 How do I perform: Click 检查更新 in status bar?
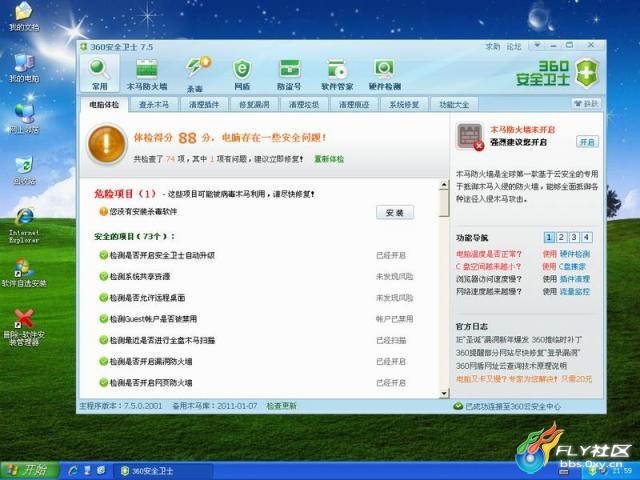coord(282,406)
